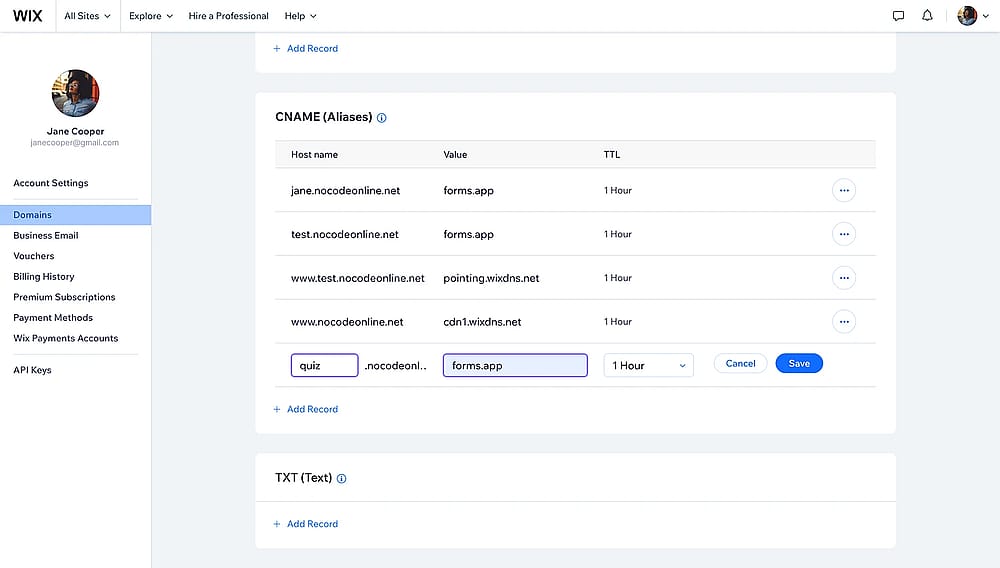Open options for test.nocodeonline.net record
The image size is (1000, 568).
pyautogui.click(x=844, y=234)
